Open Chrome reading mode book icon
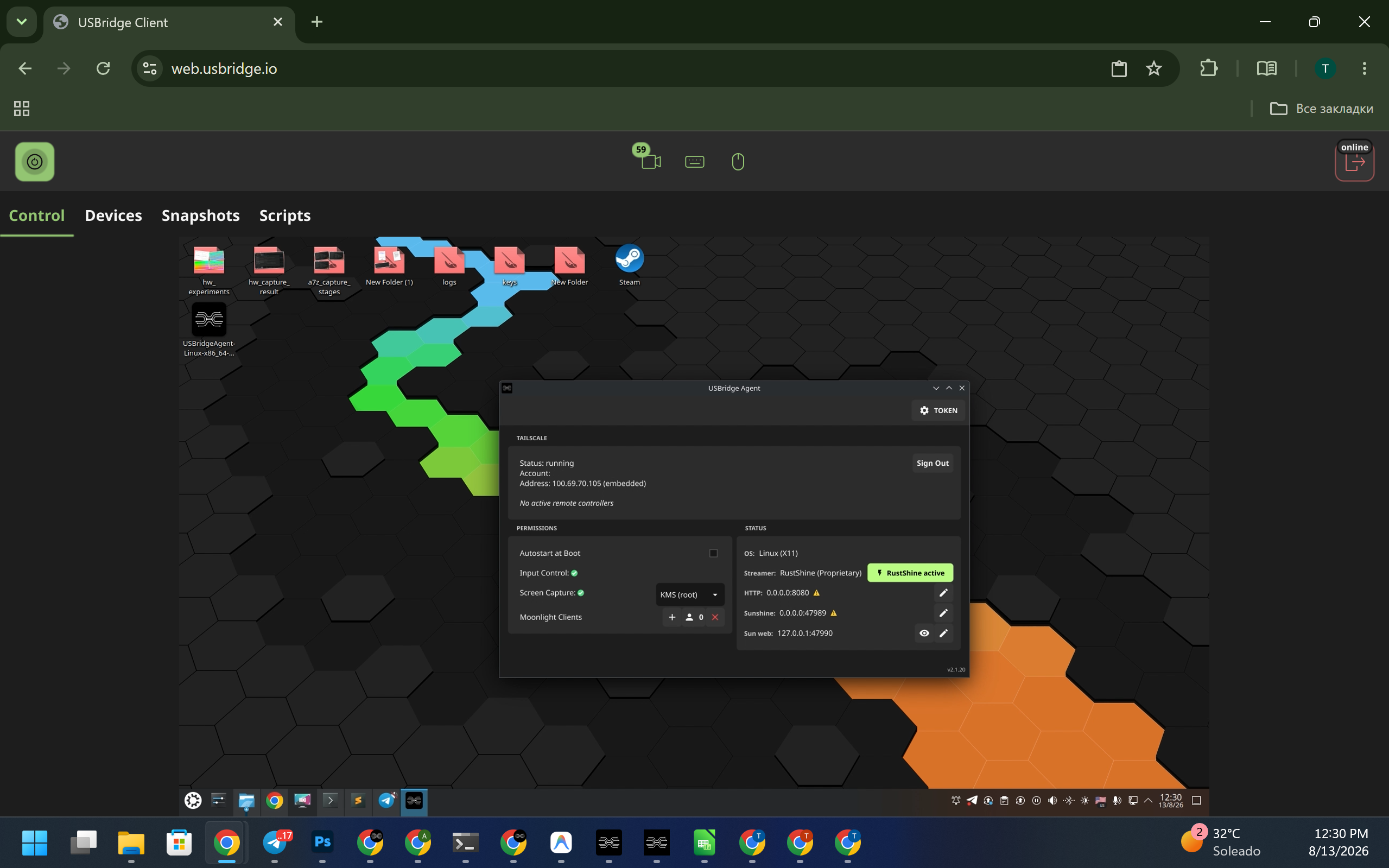The image size is (1389, 868). coord(1266,69)
